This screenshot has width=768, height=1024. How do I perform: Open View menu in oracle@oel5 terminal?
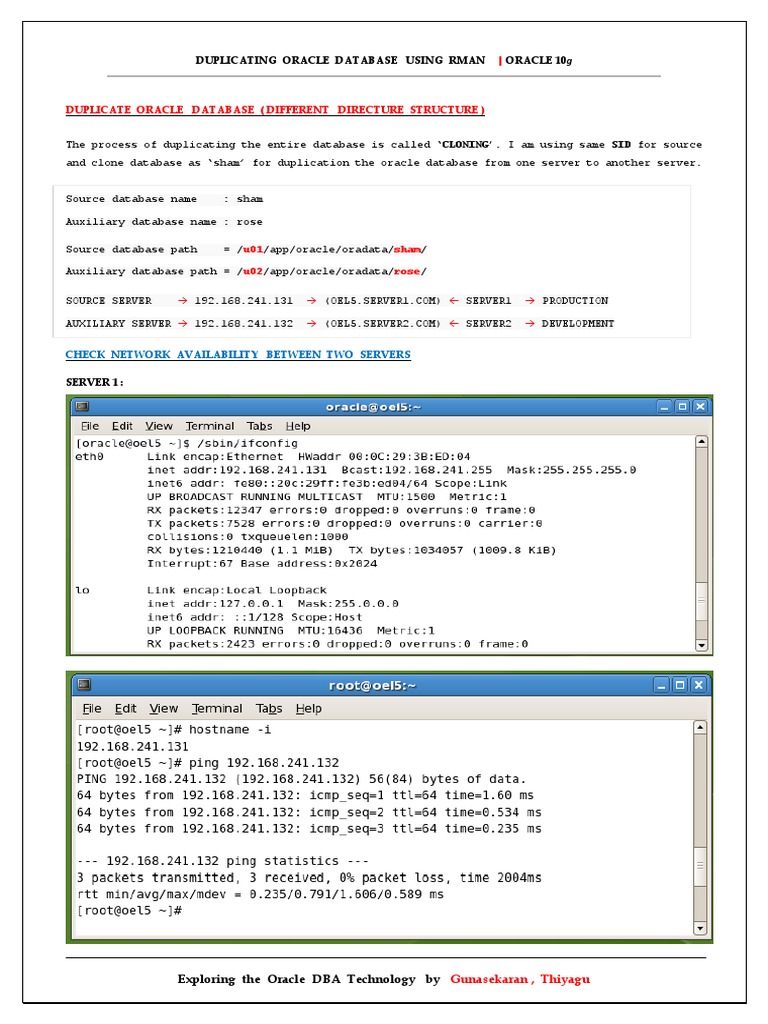coord(159,426)
